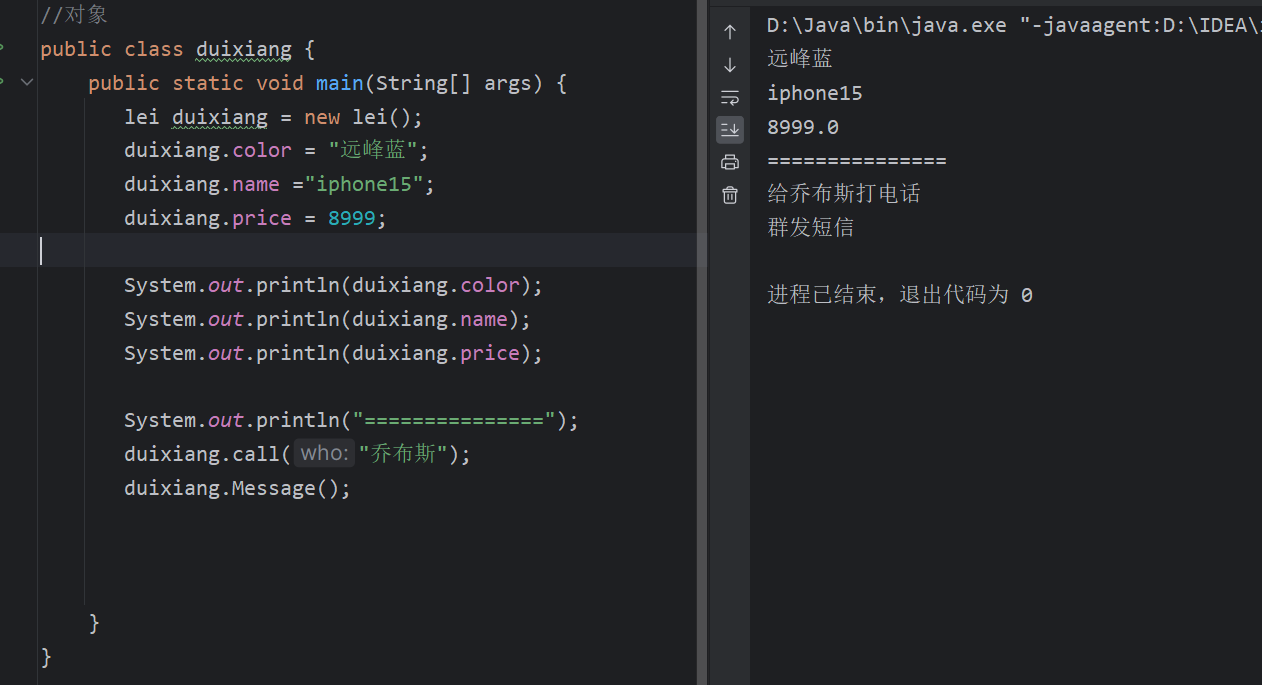Run the duixiang class from gutter arrow
The width and height of the screenshot is (1262, 685).
coord(3,48)
